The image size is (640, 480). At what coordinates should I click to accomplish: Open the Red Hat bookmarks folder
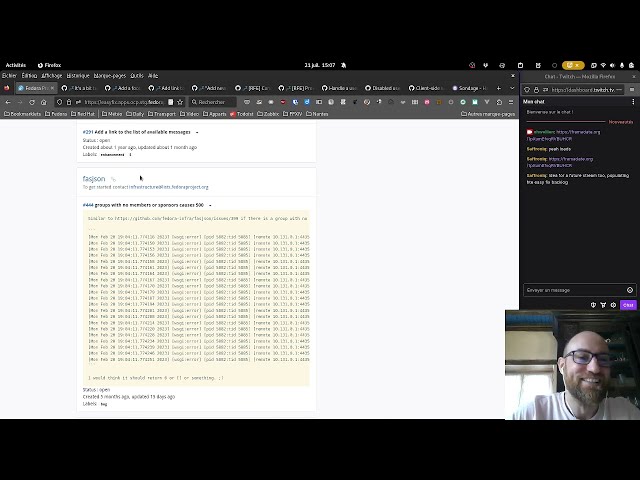click(83, 114)
